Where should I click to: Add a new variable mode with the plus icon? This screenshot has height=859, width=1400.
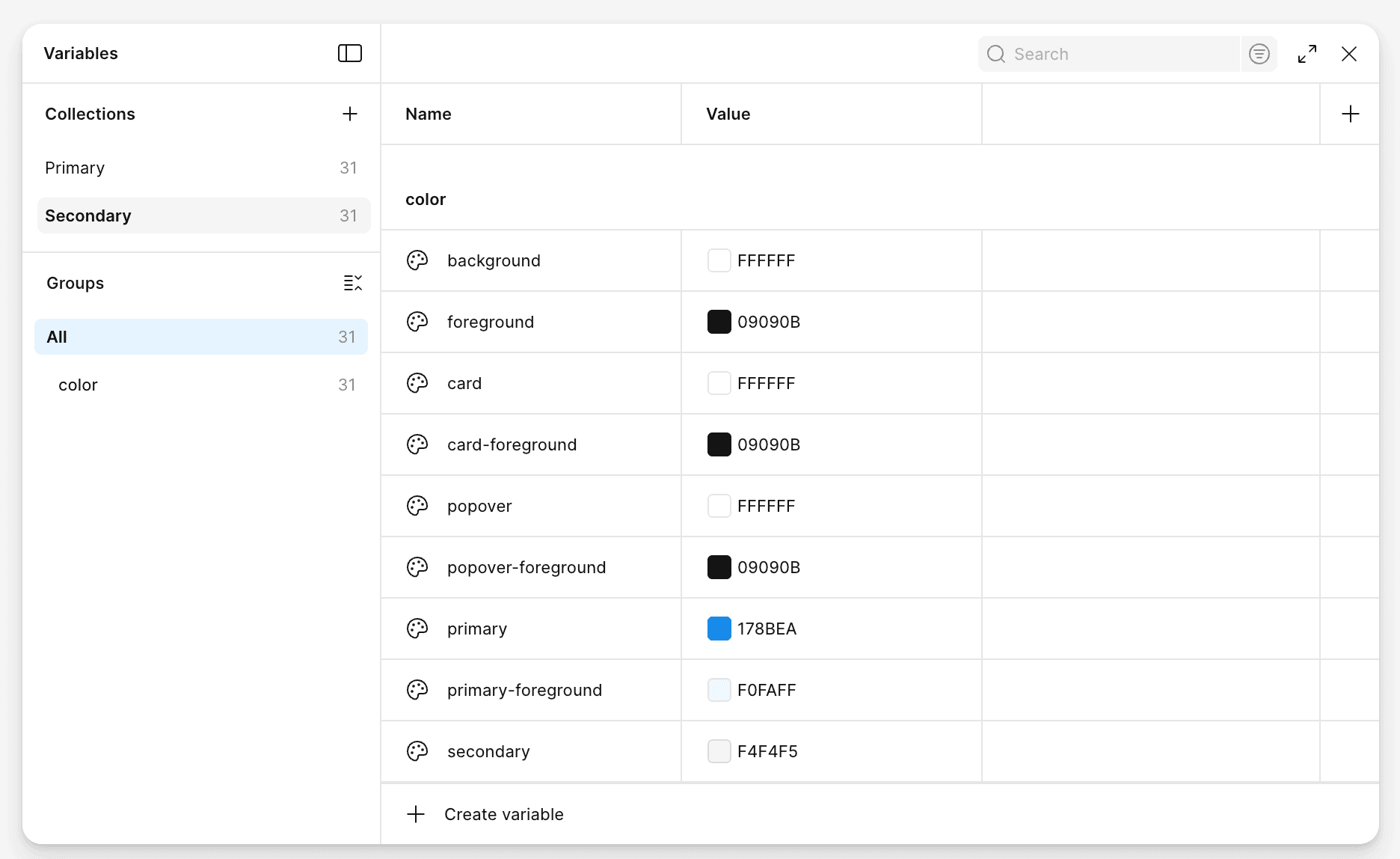1351,114
